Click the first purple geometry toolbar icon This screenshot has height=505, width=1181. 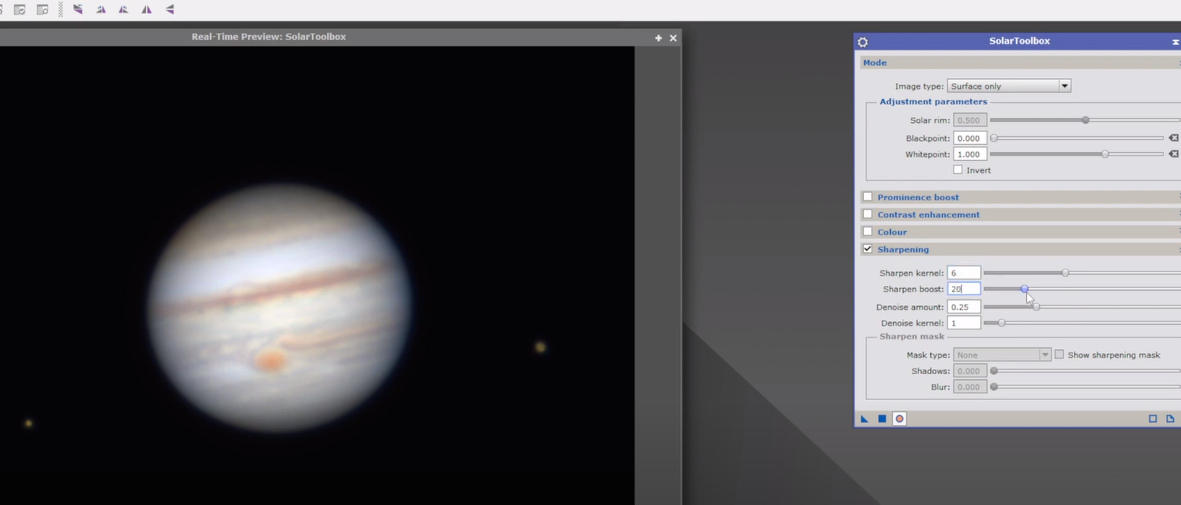pos(78,9)
